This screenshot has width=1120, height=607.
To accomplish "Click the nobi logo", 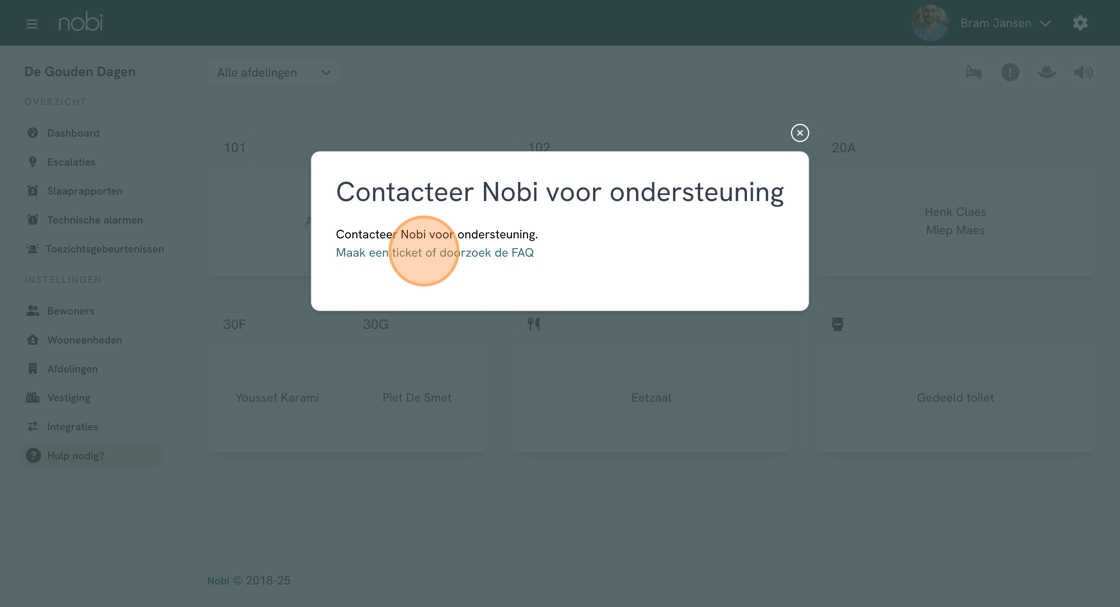I will (80, 22).
